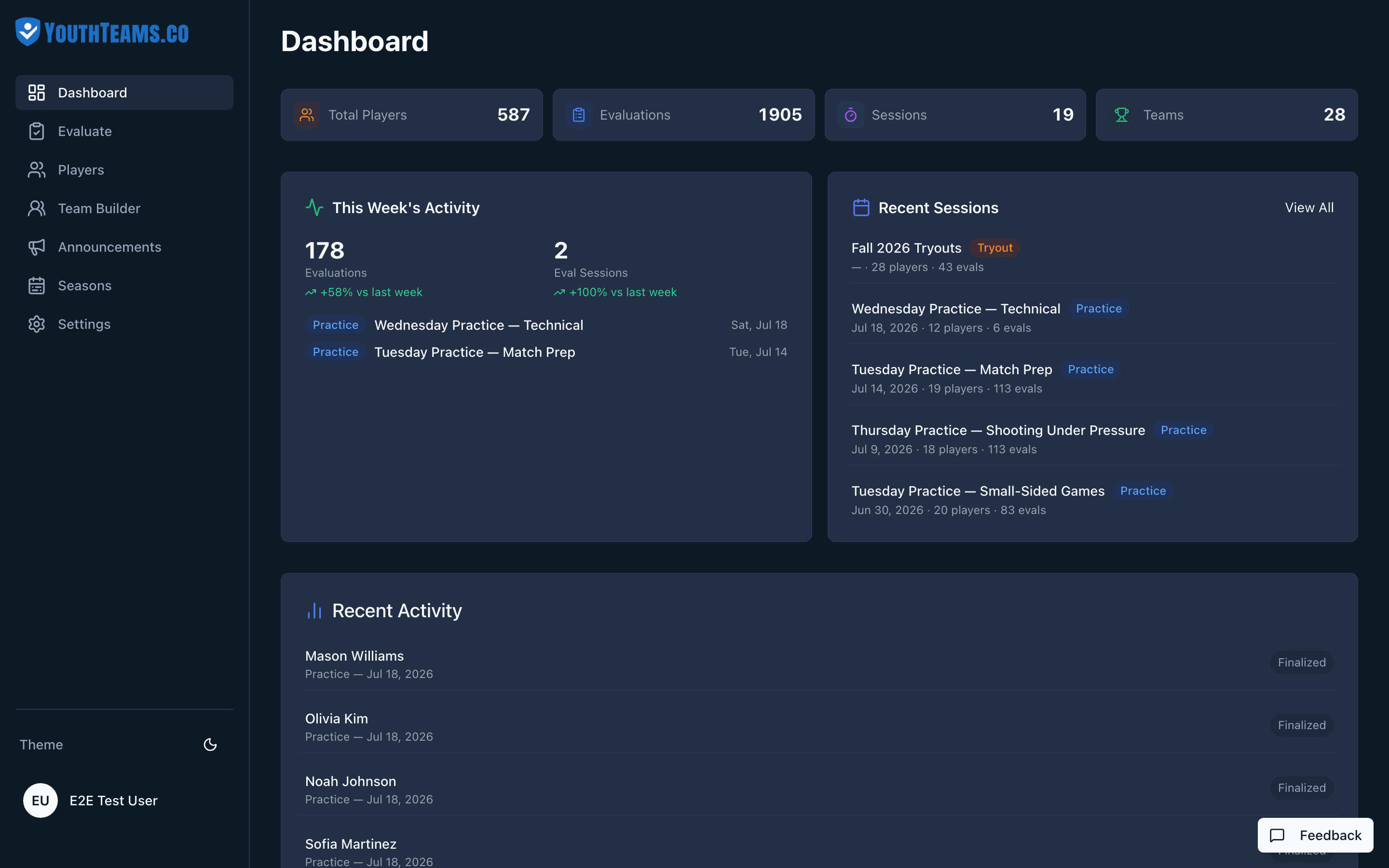1389x868 pixels.
Task: Click the purple Sessions stopwatch icon
Action: [x=851, y=115]
